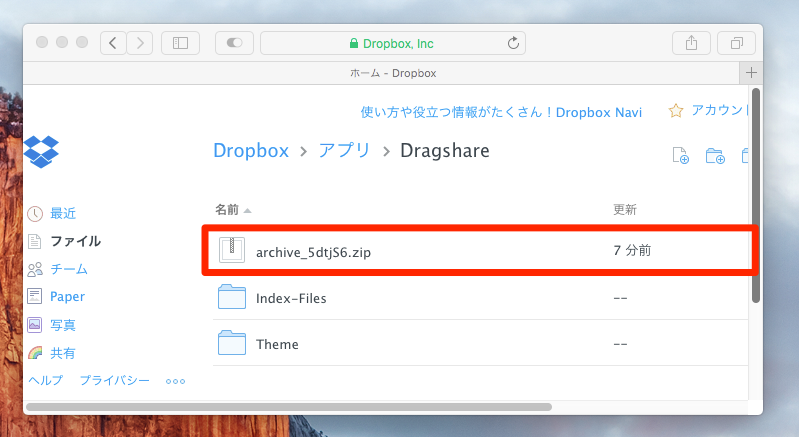The image size is (799, 437).
Task: Select 最近 in the sidebar
Action: click(x=63, y=213)
